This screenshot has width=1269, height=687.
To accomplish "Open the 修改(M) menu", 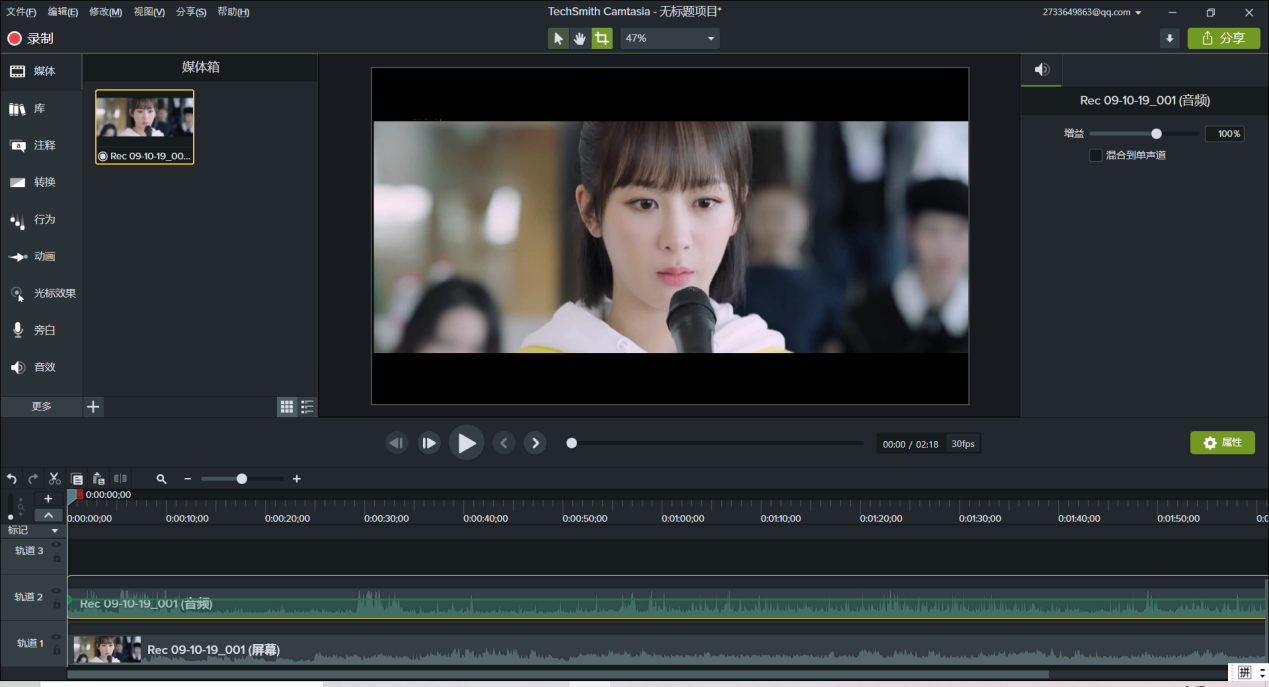I will coord(105,12).
